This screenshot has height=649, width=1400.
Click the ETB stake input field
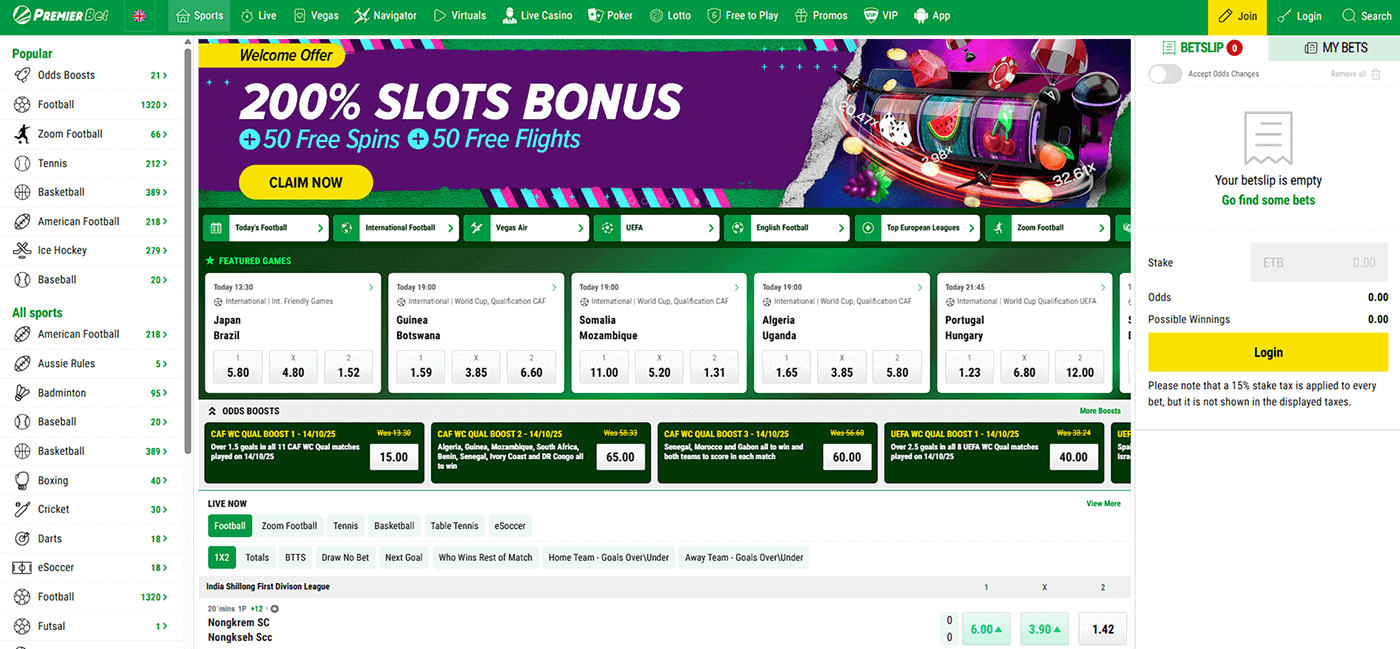1318,261
